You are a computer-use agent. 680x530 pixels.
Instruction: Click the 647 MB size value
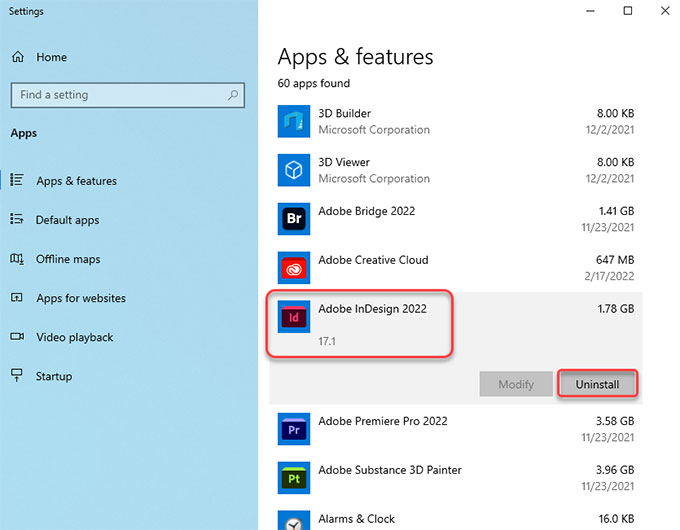pos(615,260)
